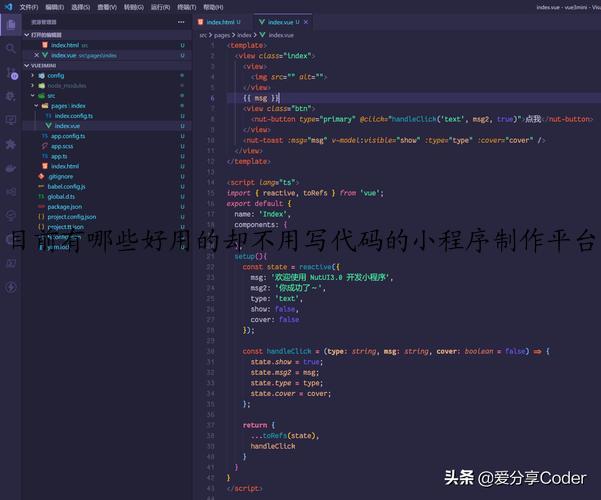Click the nut-toast tag on line 10
The width and height of the screenshot is (601, 500).
click(x=263, y=140)
